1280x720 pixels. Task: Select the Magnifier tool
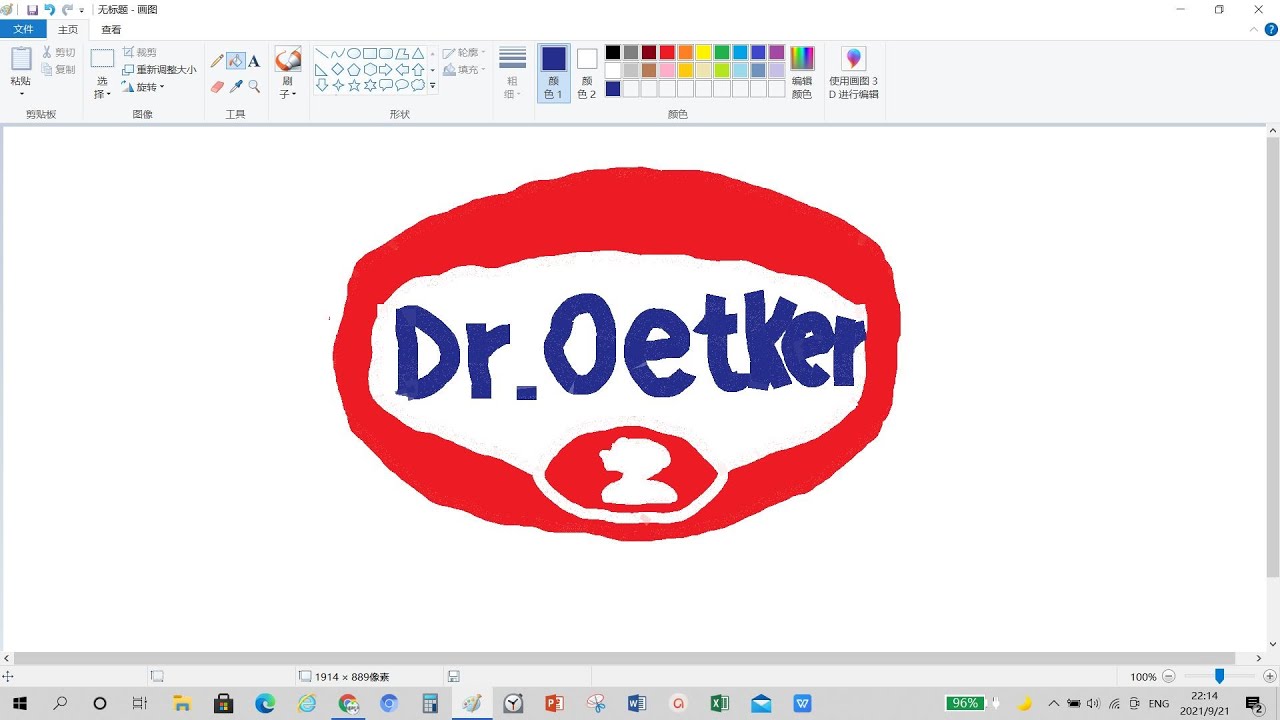point(254,87)
